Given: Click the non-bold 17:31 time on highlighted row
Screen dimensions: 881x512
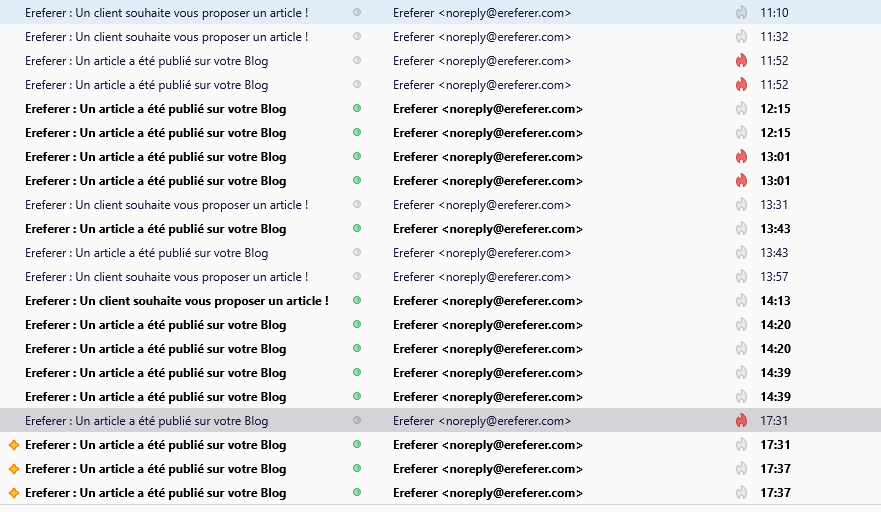Looking at the screenshot, I should coord(774,421).
